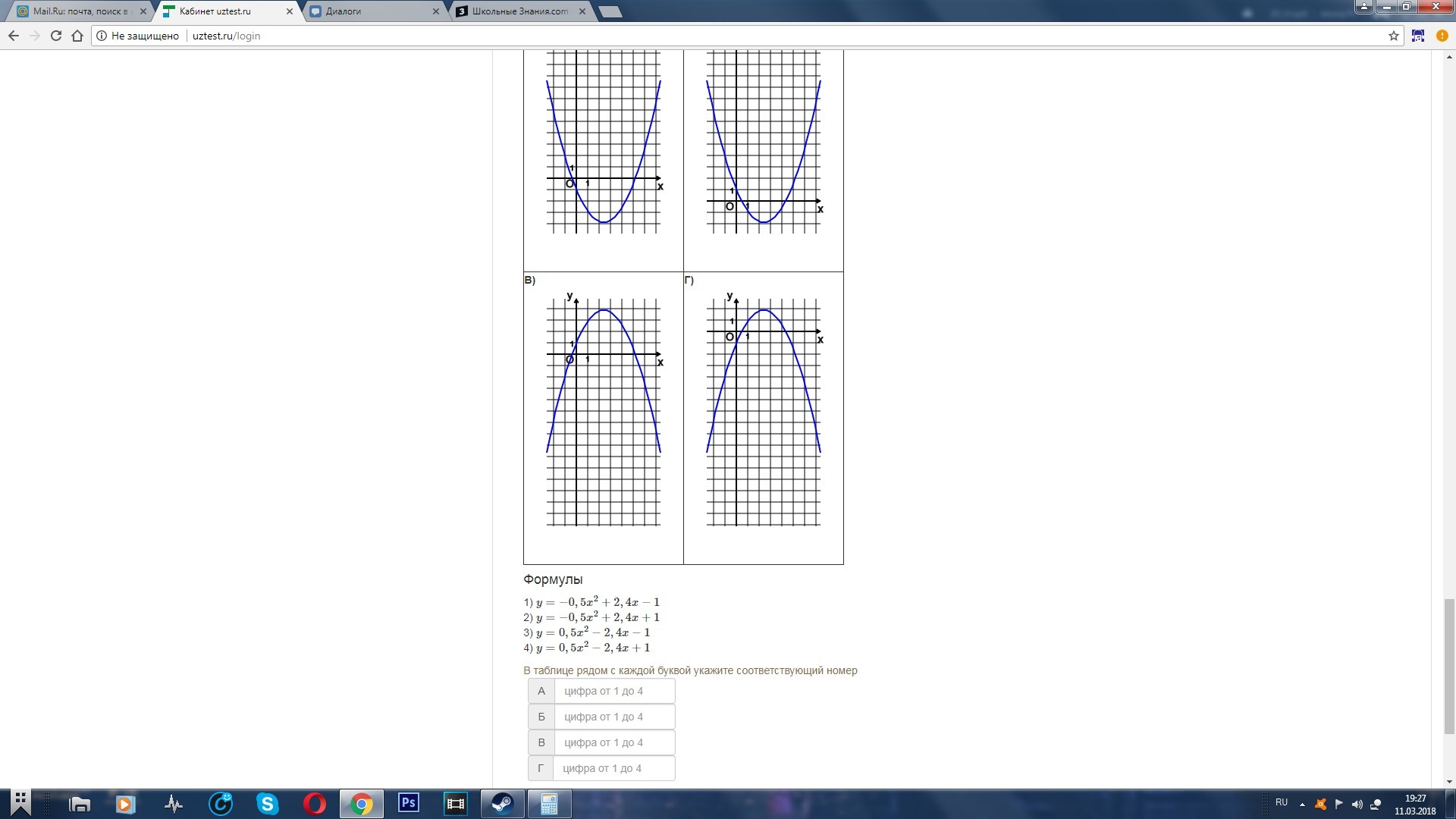Open Steam from the taskbar
The width and height of the screenshot is (1456, 819).
503,804
